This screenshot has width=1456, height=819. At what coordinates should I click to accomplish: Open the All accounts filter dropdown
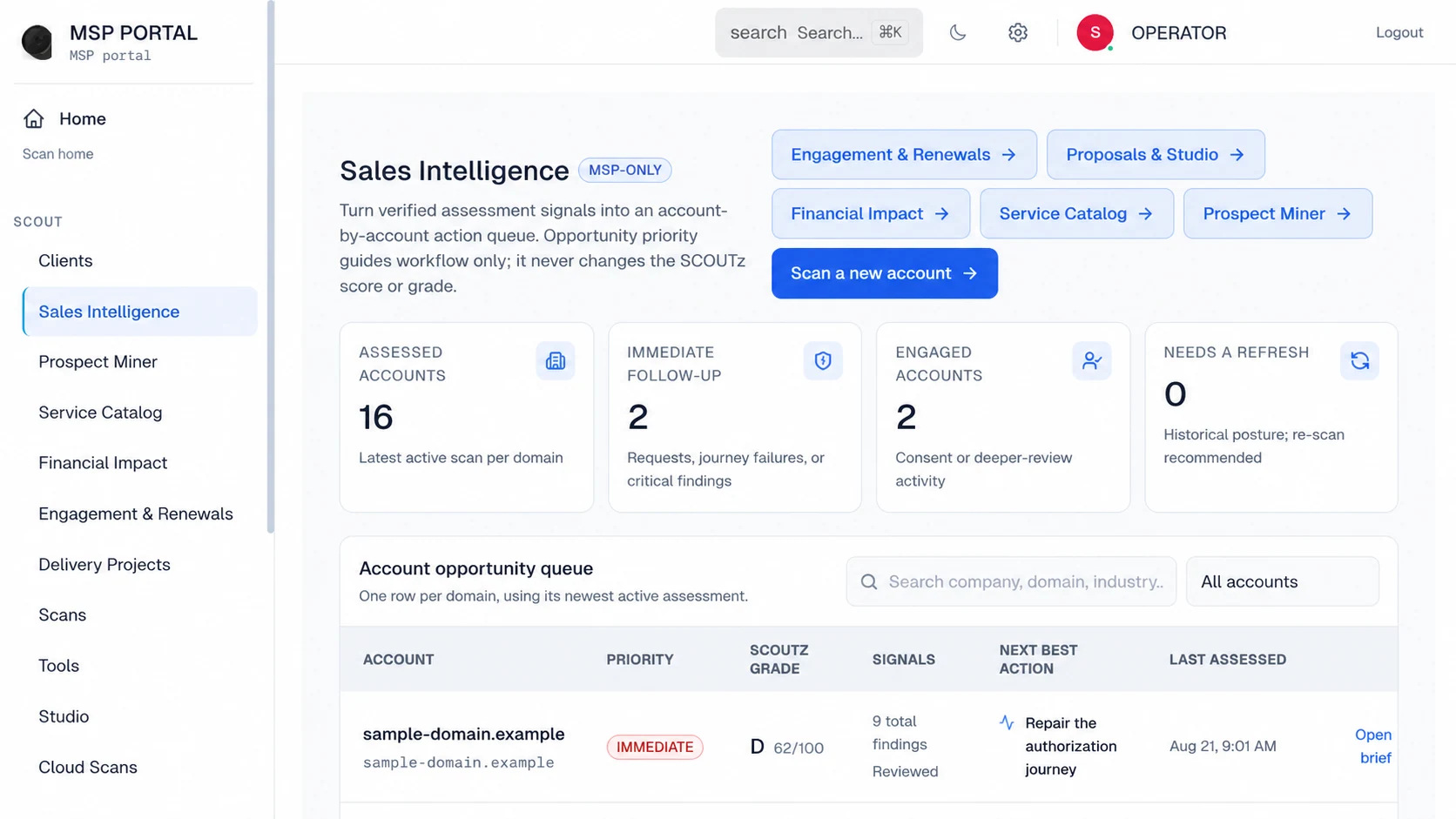(x=1283, y=581)
